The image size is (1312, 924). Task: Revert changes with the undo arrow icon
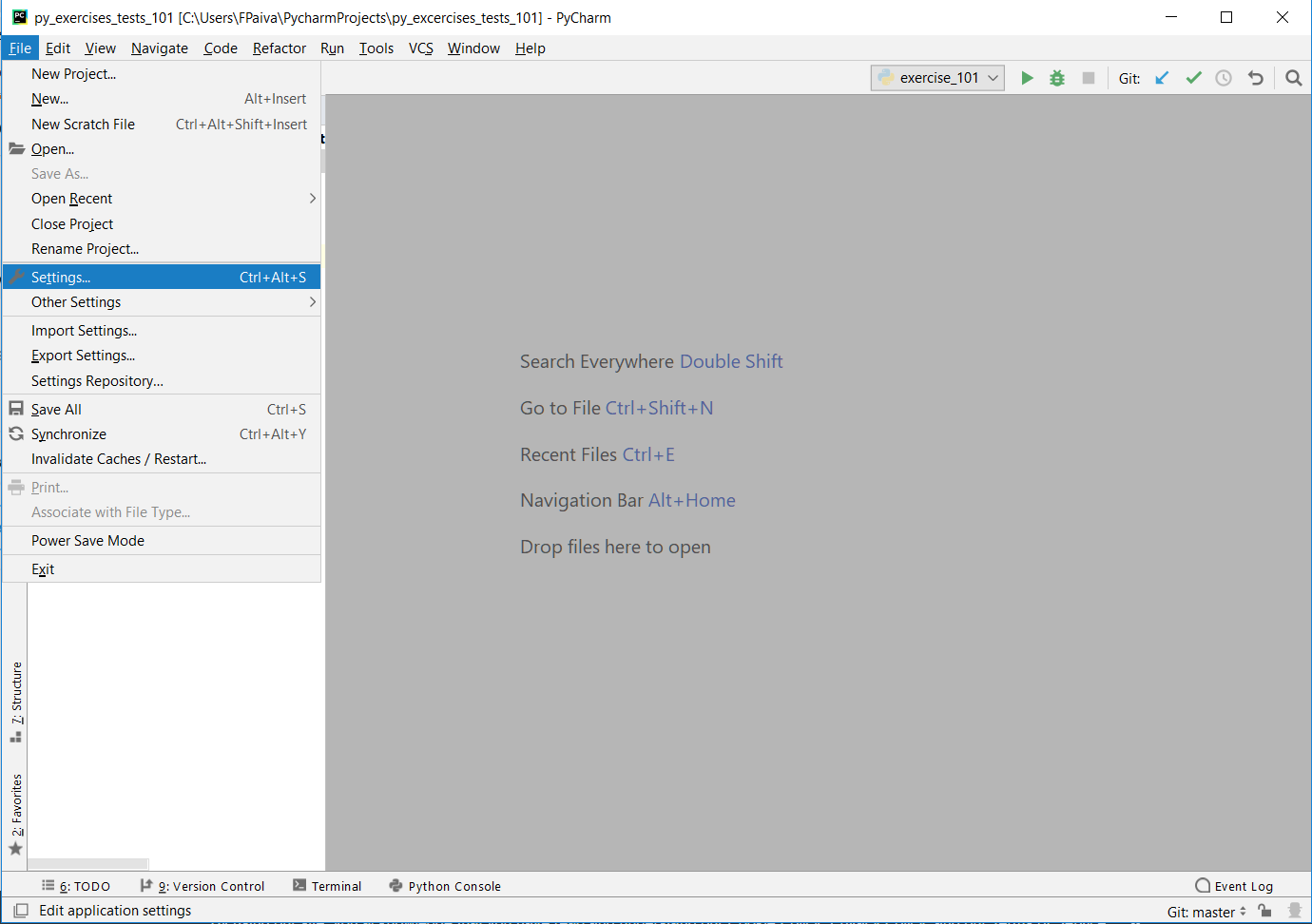(x=1256, y=78)
